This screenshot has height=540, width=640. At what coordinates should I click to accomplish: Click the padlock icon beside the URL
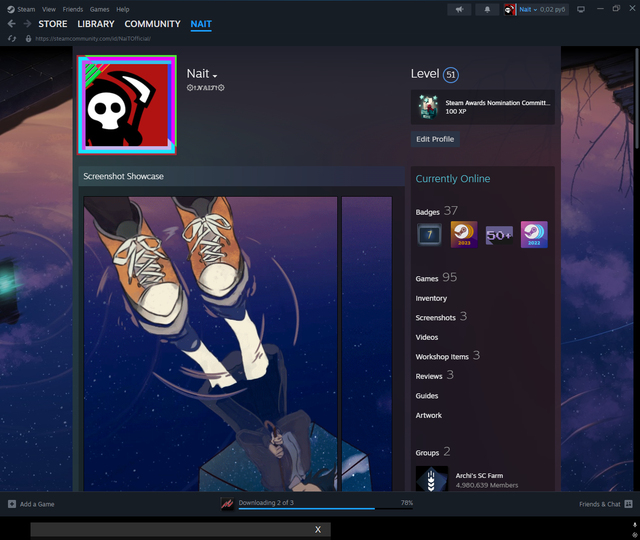28,38
